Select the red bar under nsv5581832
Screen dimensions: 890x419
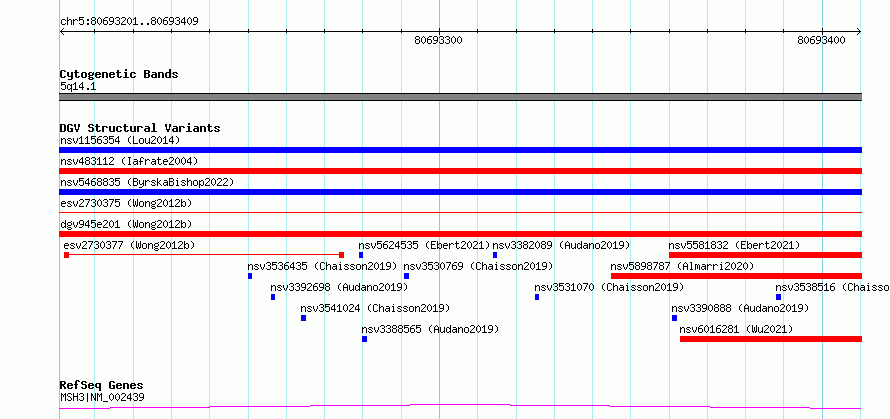(765, 255)
